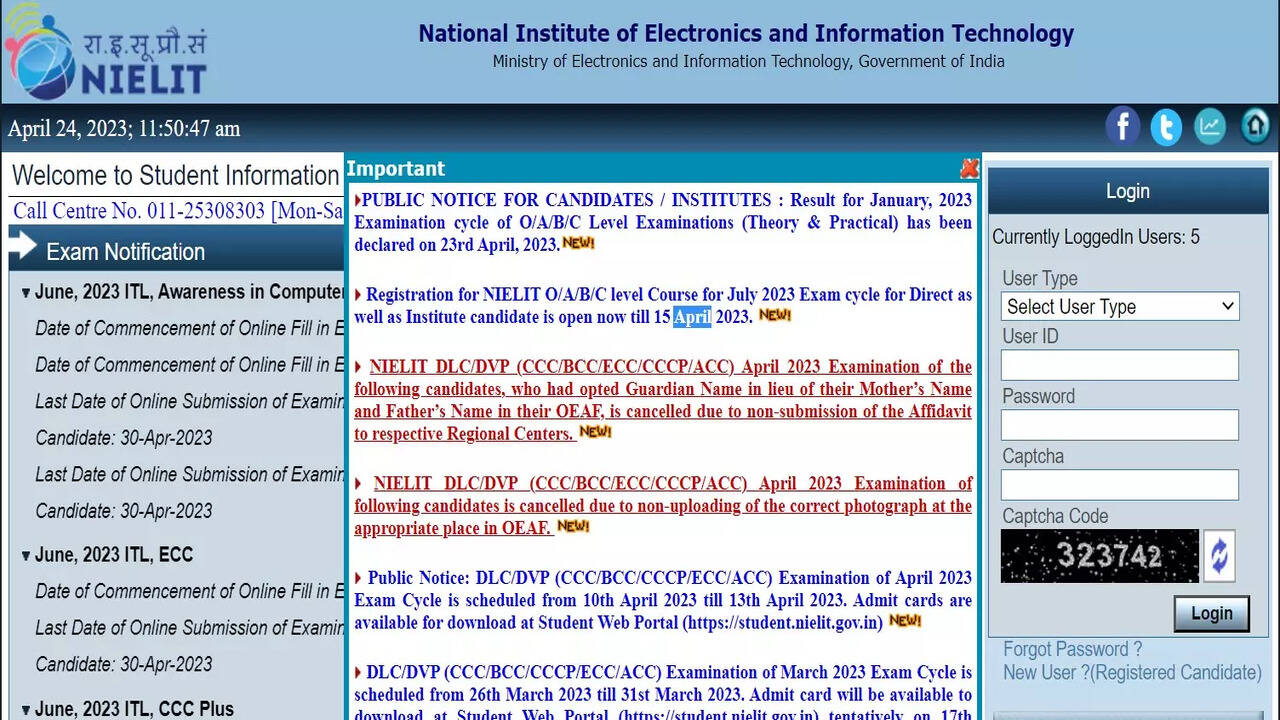
Task: Open the Select User Type dropdown
Action: pos(1119,306)
